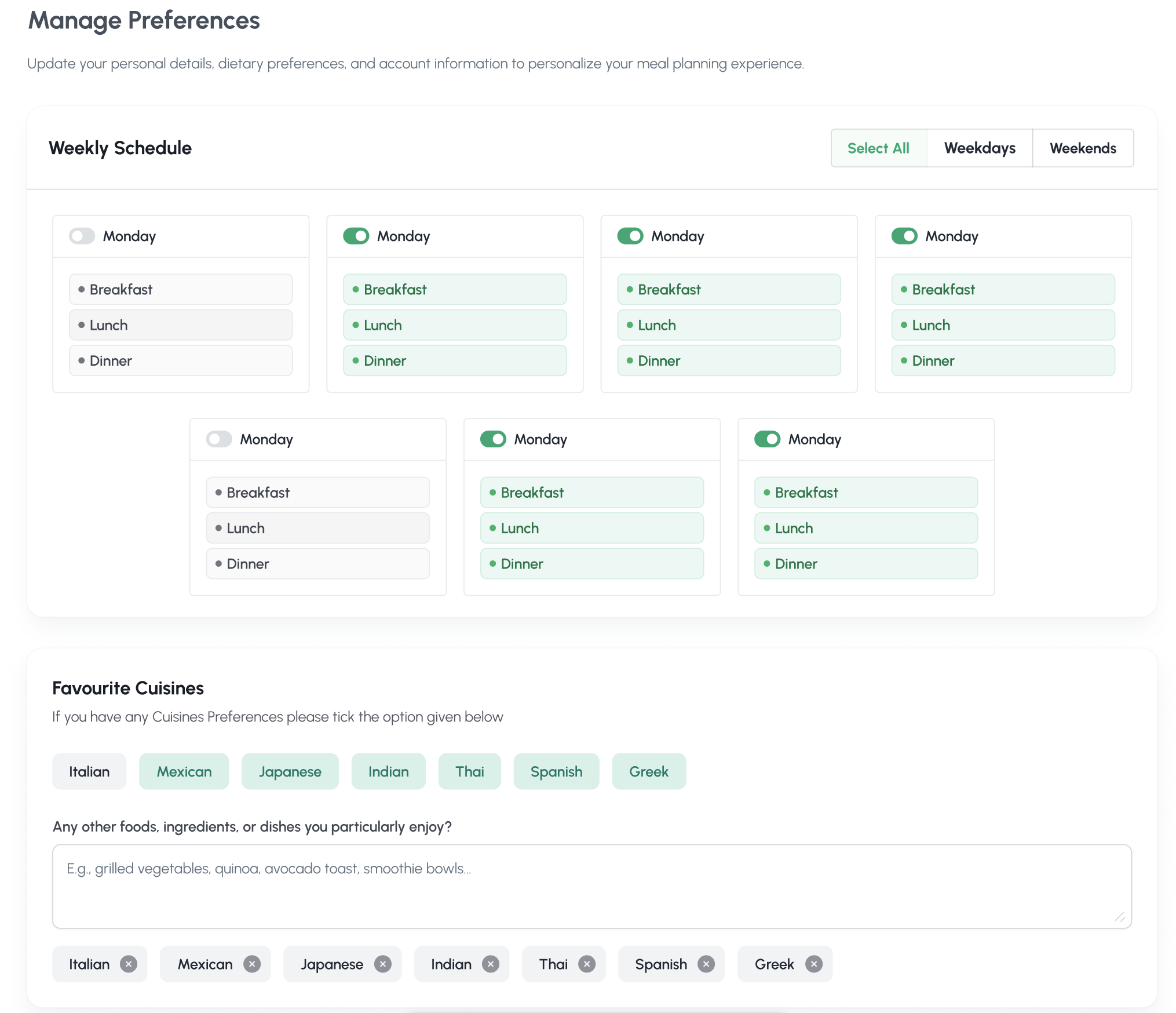The image size is (1176, 1013).
Task: Deselect the Spanish cuisine chip
Action: 557,771
